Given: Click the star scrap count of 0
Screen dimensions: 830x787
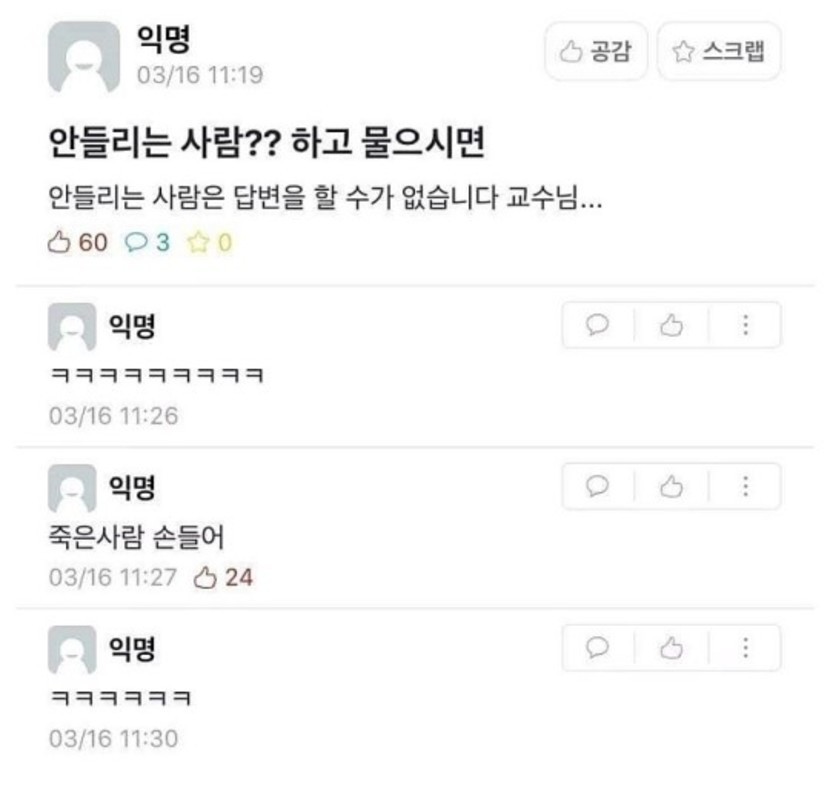Looking at the screenshot, I should (210, 242).
